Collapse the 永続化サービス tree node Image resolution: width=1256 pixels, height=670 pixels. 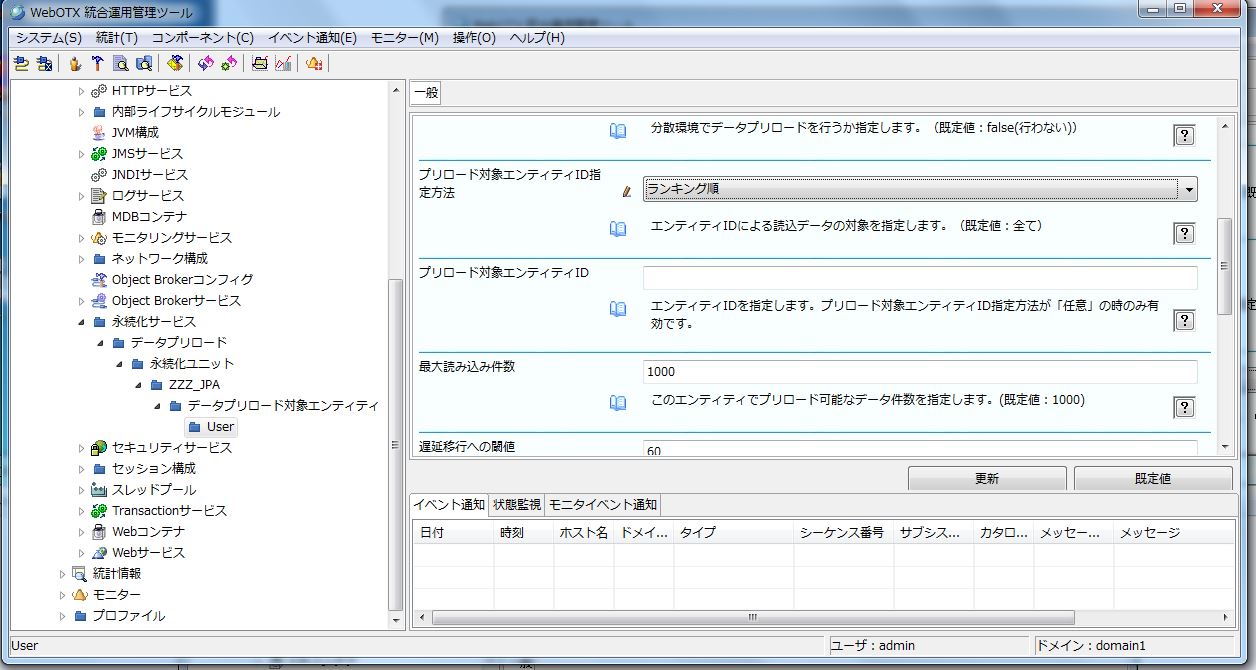(82, 322)
